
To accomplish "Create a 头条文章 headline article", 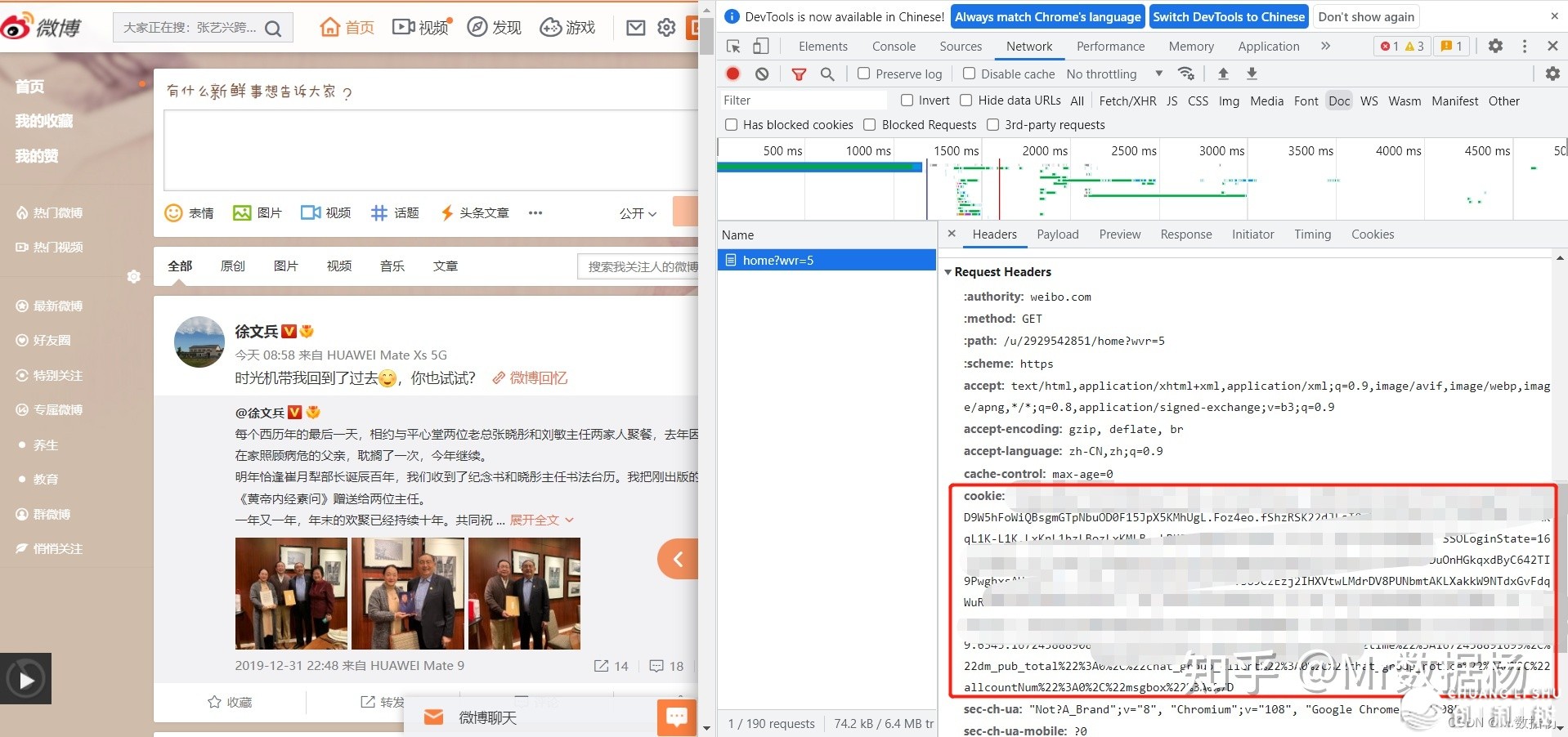I will coord(475,213).
